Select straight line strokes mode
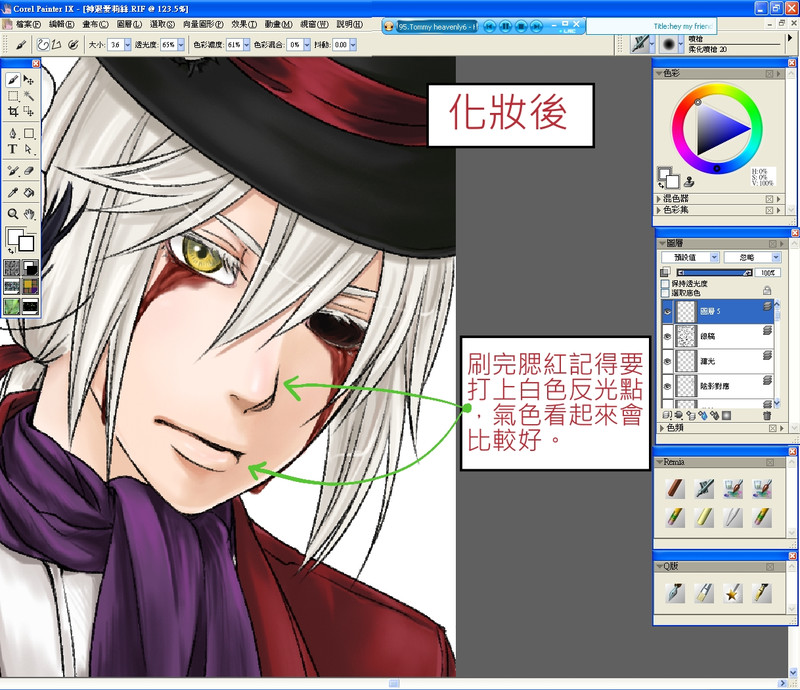This screenshot has width=800, height=690. coord(56,45)
